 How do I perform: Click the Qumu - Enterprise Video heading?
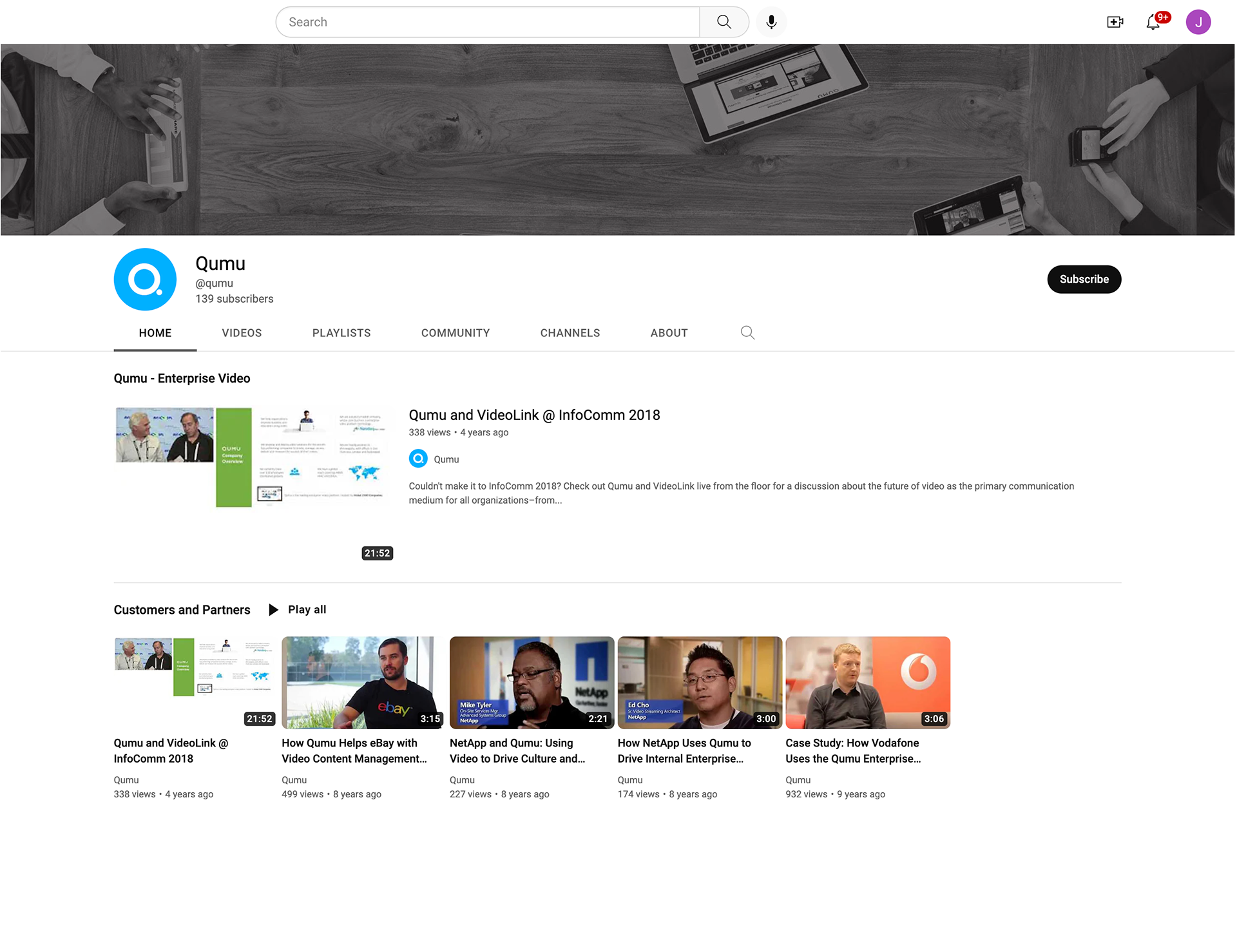click(182, 379)
